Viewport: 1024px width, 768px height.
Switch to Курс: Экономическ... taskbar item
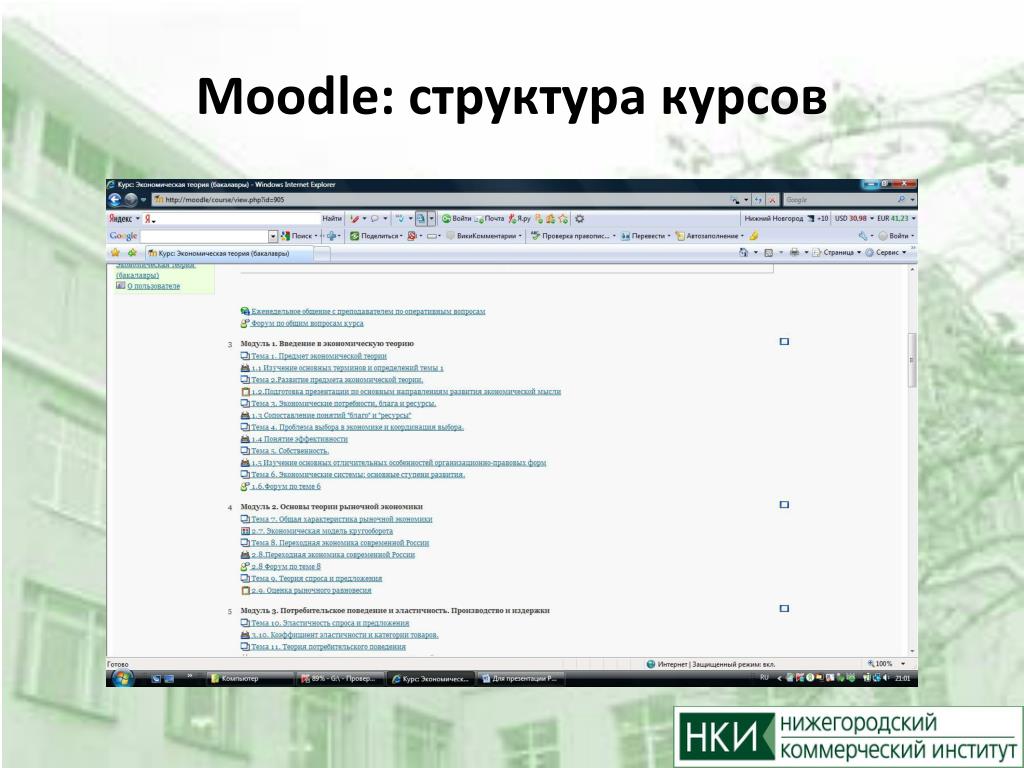click(x=430, y=679)
